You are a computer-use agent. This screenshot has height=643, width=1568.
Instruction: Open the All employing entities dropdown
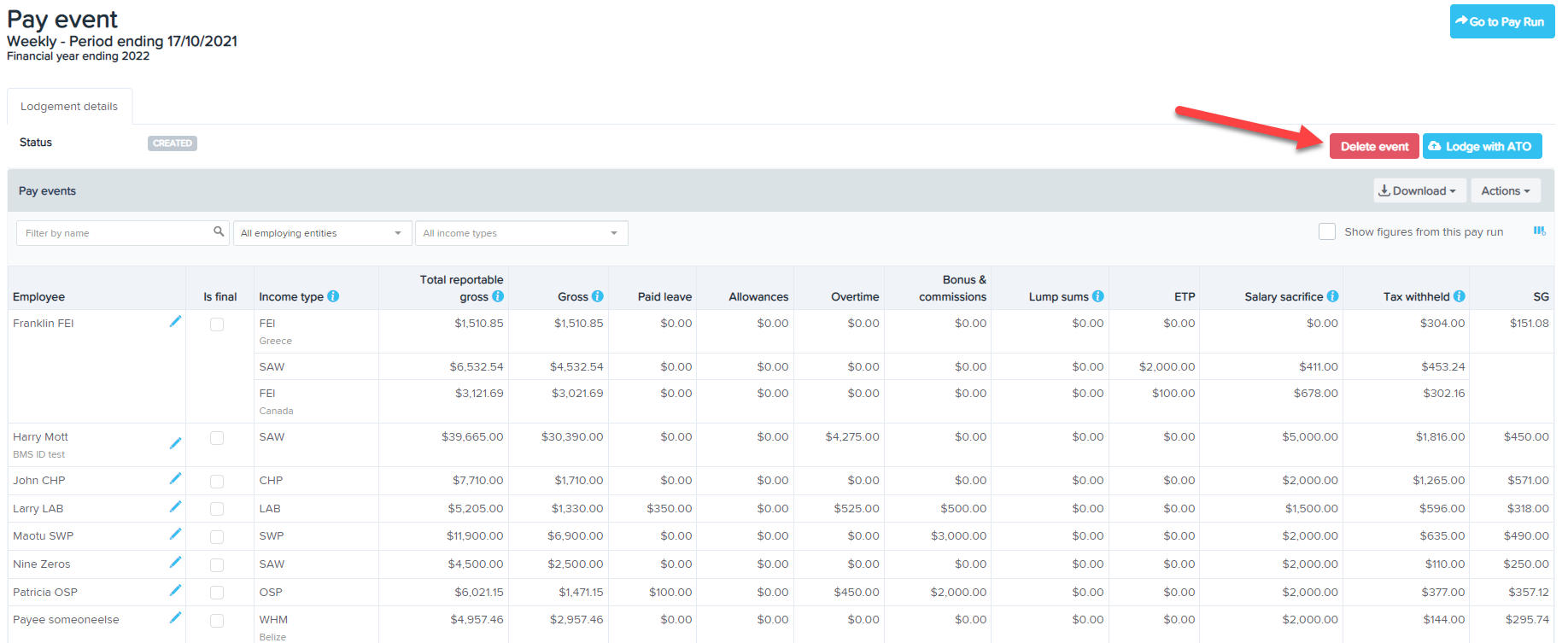pyautogui.click(x=320, y=233)
